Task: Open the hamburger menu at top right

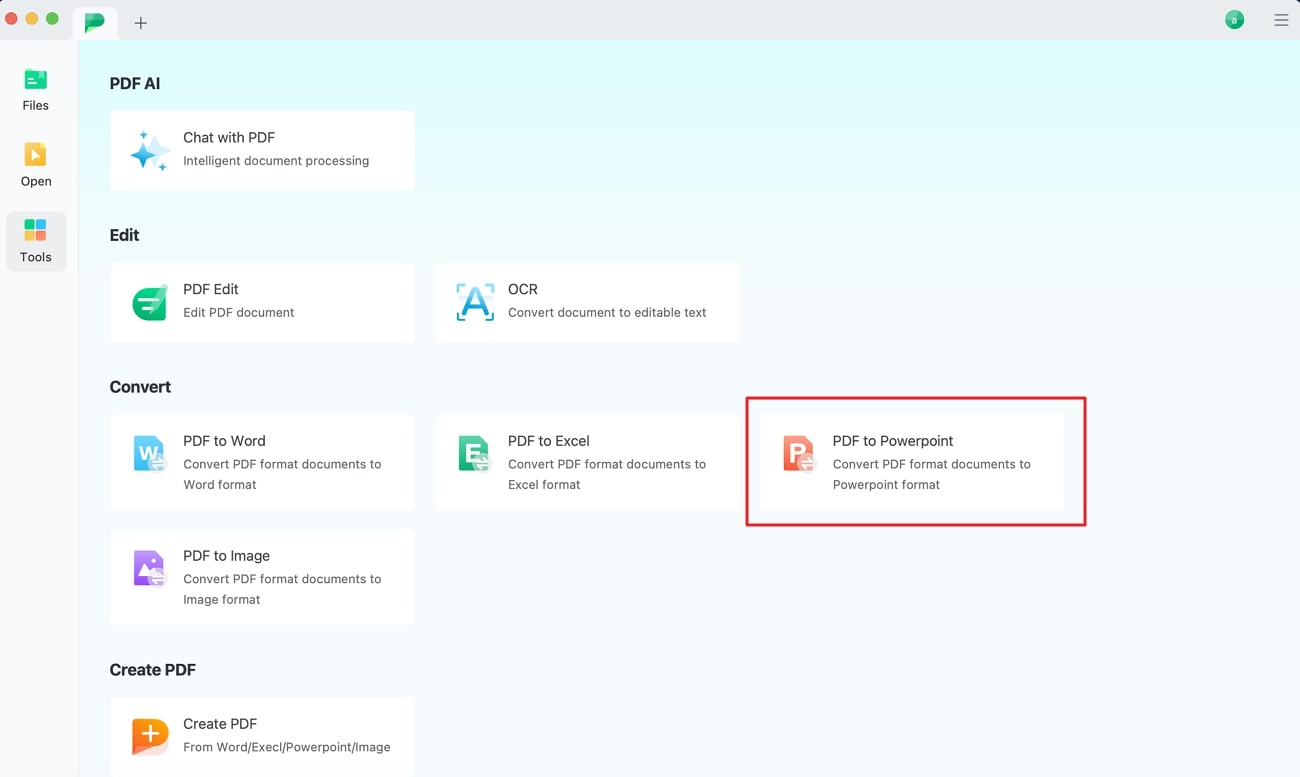Action: coord(1281,20)
